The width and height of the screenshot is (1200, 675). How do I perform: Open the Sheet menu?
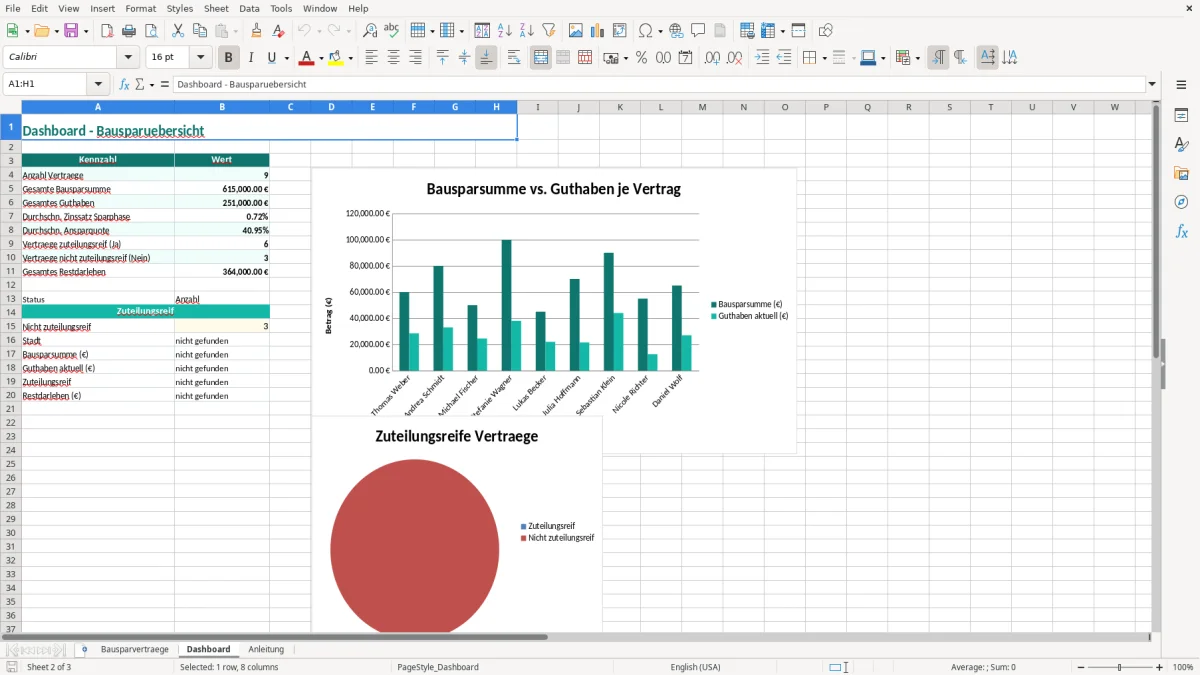pos(216,8)
